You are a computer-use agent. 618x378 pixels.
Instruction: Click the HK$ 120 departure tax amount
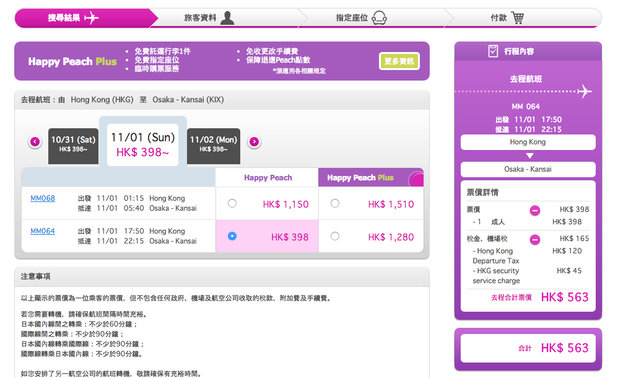pyautogui.click(x=567, y=251)
